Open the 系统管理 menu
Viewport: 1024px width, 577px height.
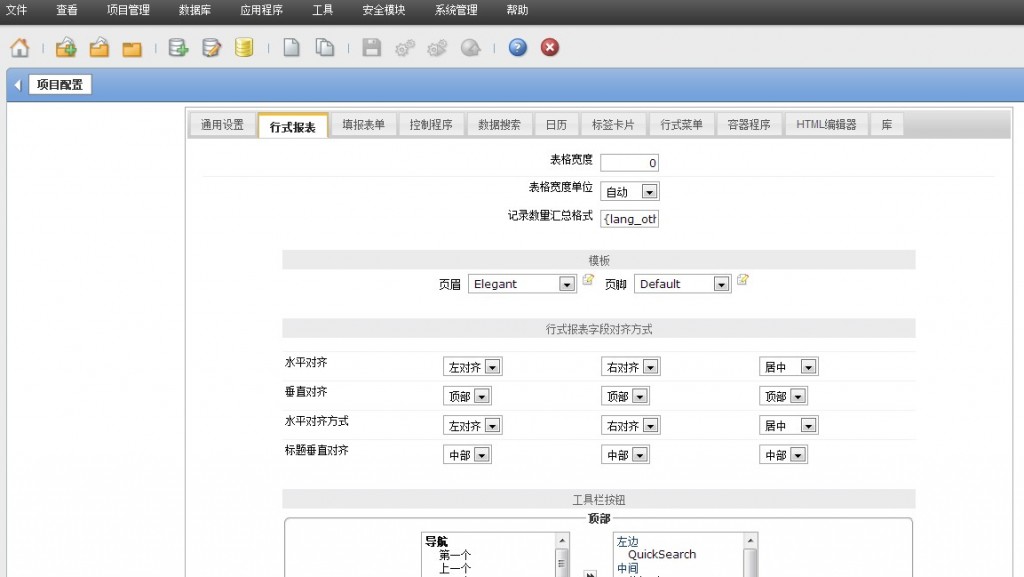(456, 10)
